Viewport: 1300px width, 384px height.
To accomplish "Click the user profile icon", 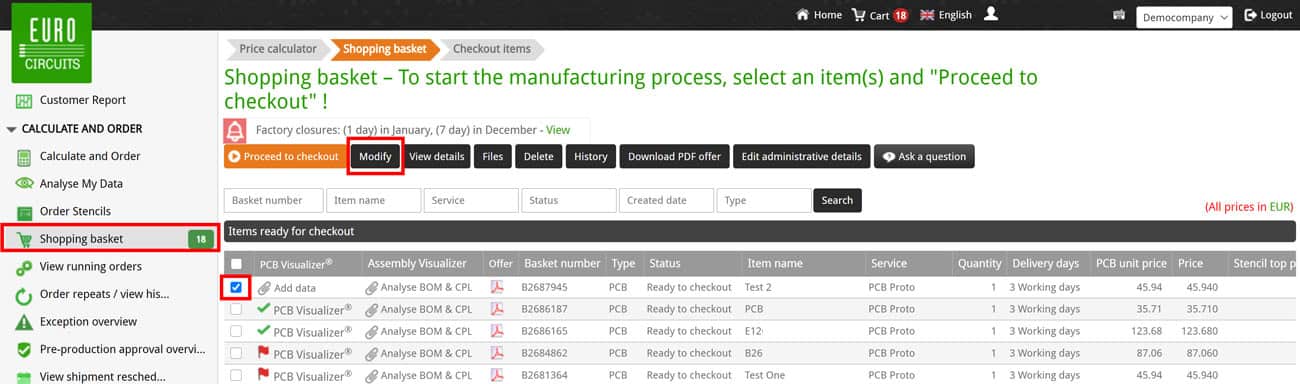I will [x=991, y=14].
